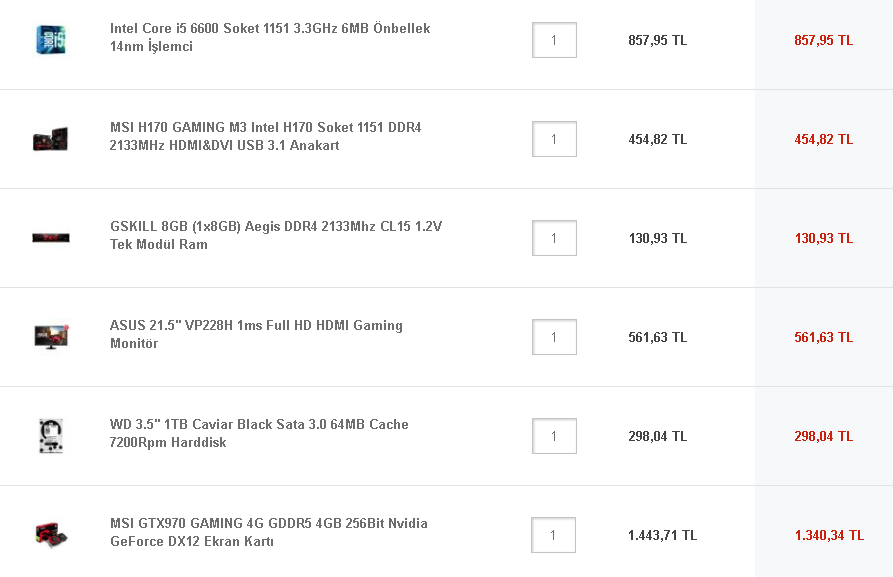Click the quantity box for MSI H170 motherboard

coord(554,139)
